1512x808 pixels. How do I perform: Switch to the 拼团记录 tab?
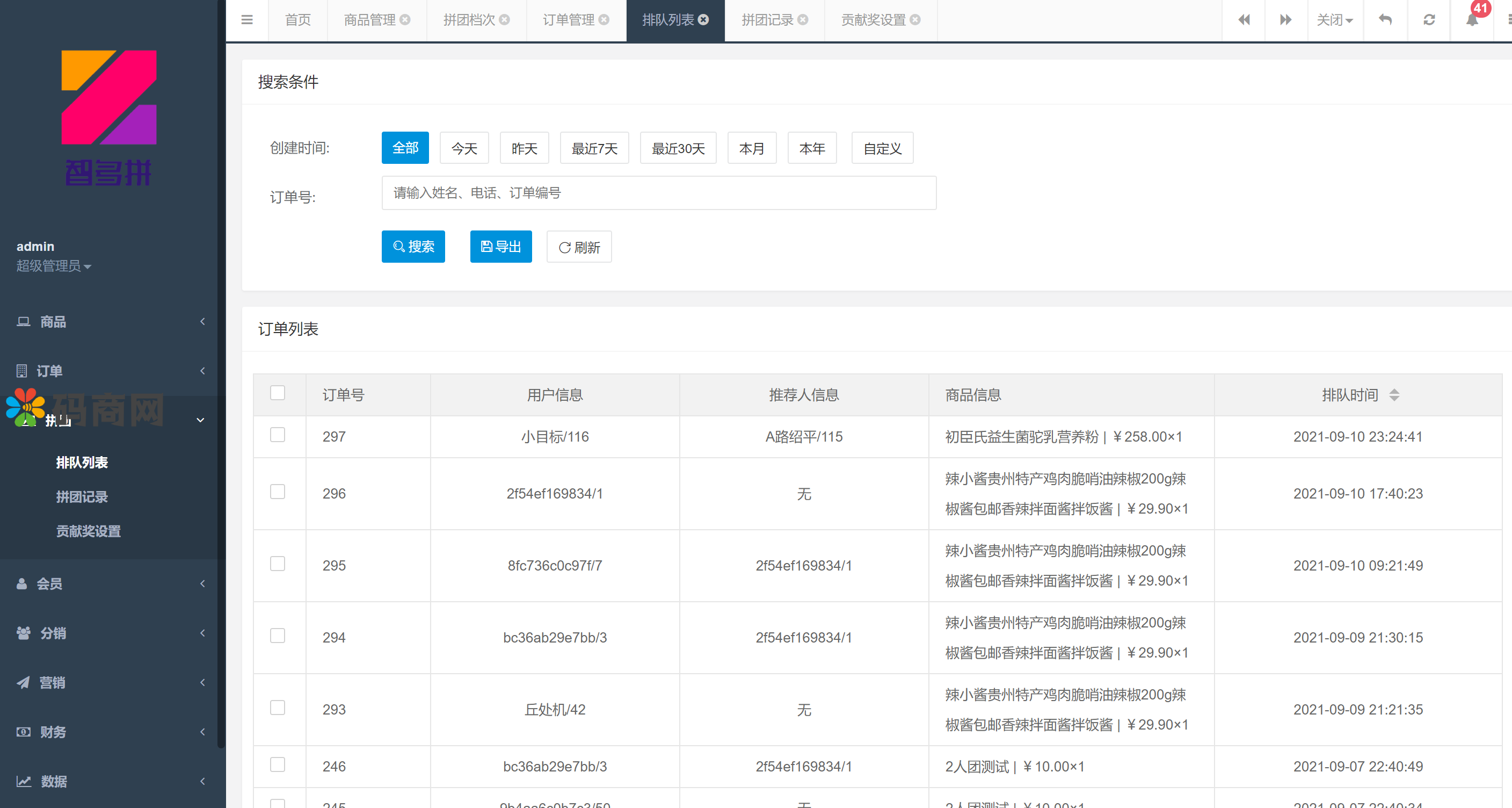point(767,20)
